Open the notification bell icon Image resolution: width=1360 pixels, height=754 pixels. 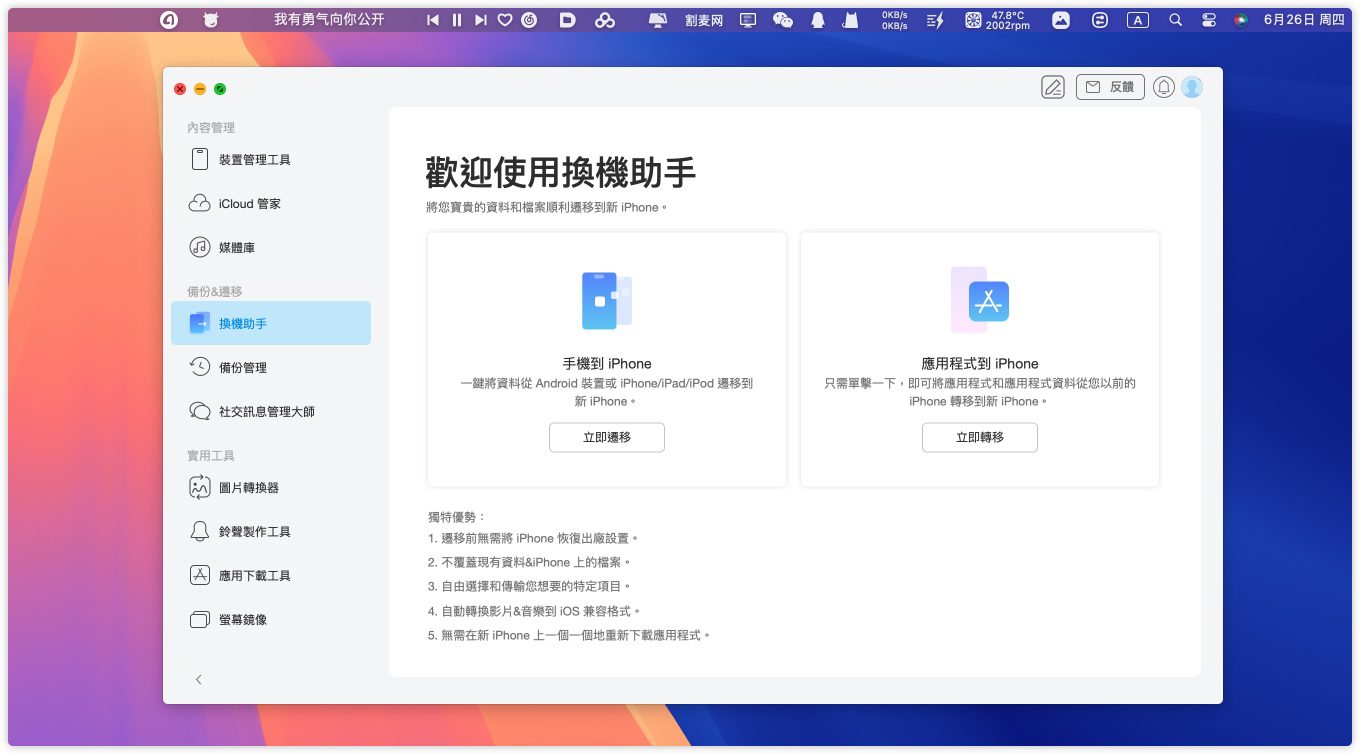pos(1163,87)
